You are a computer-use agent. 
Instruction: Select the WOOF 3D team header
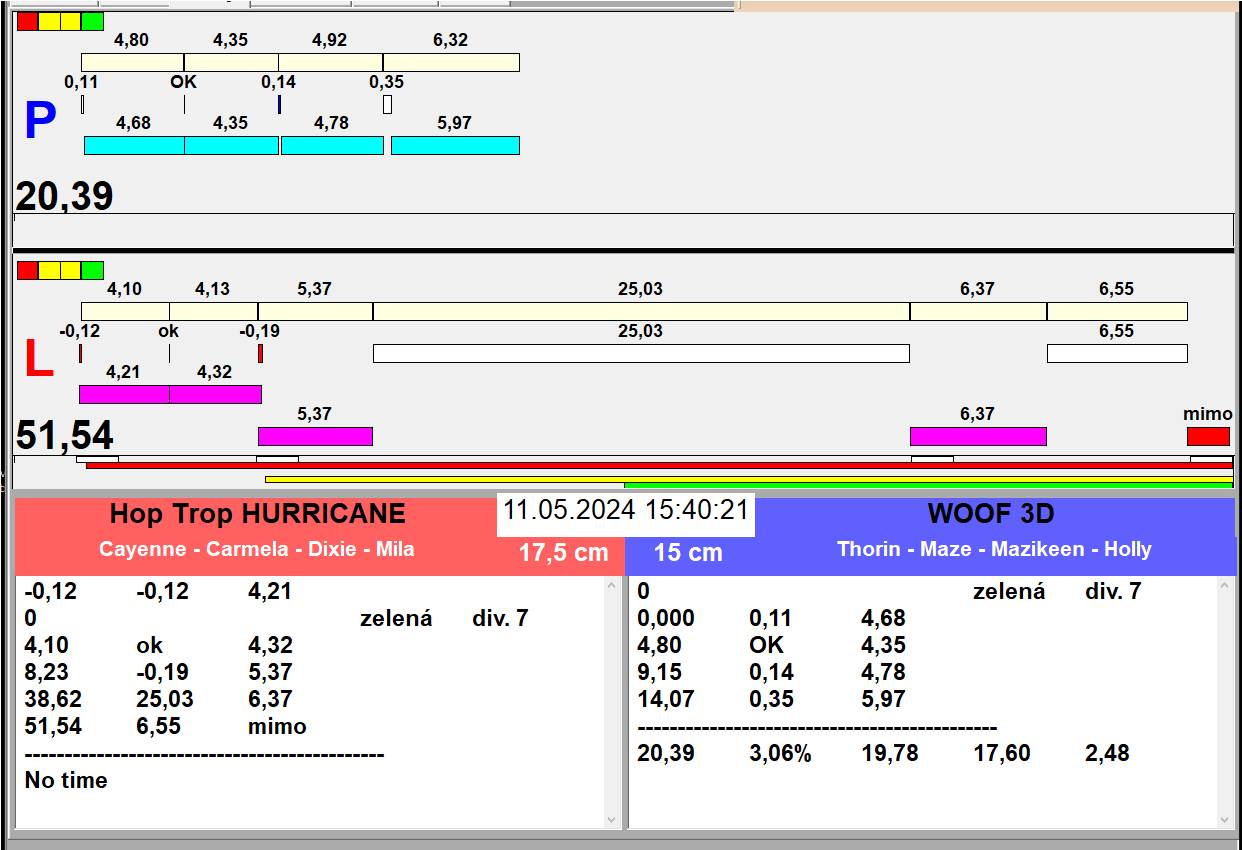(x=990, y=514)
